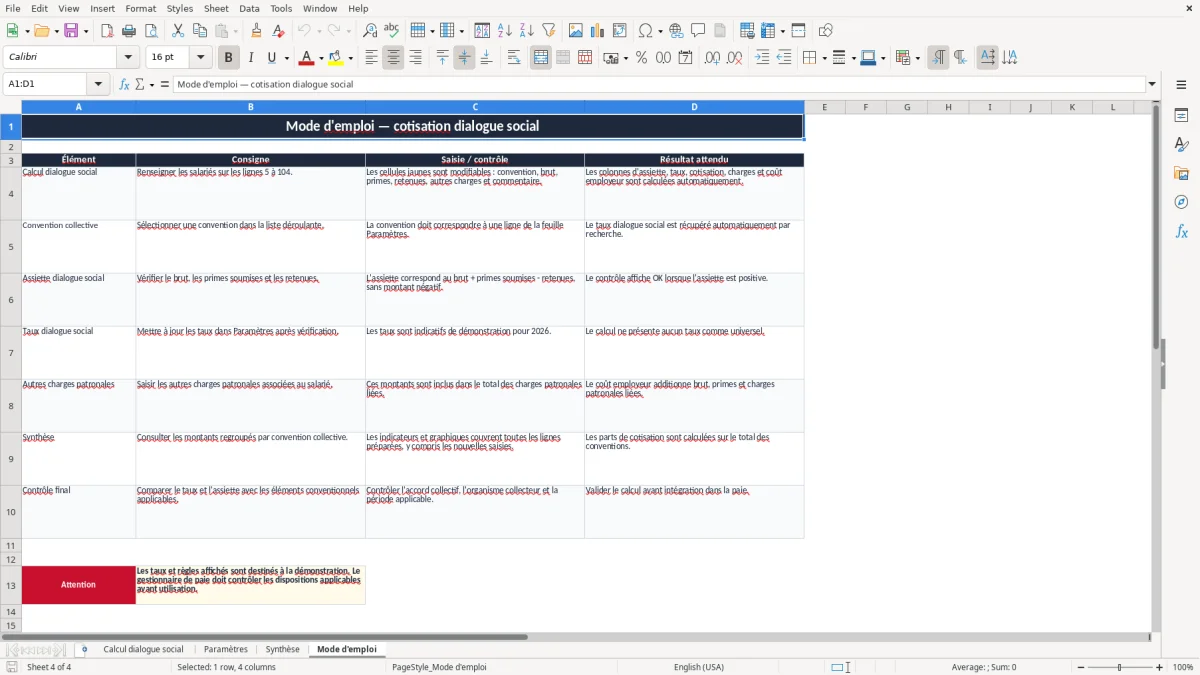Open the sidebar Gallery icon

pos(1181,173)
